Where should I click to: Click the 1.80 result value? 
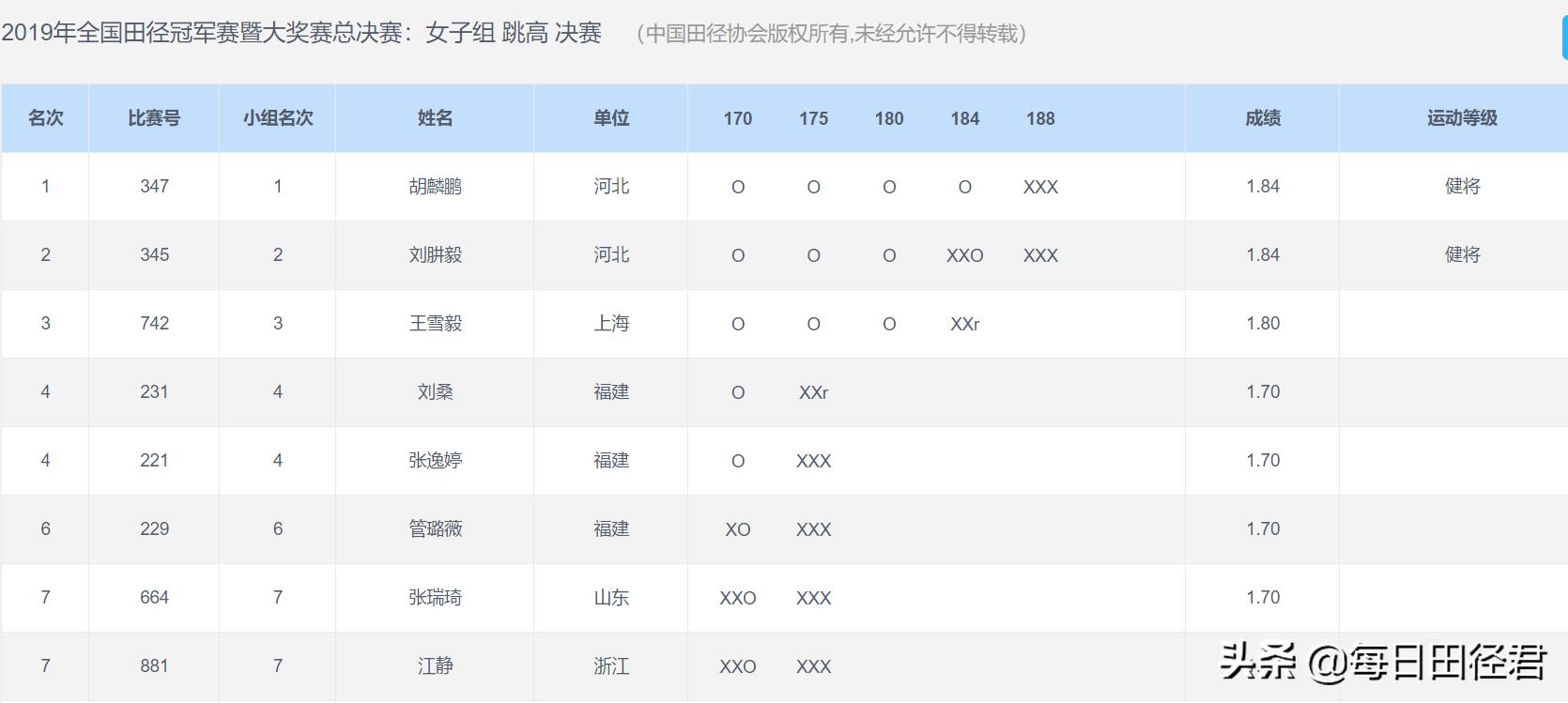click(1263, 324)
